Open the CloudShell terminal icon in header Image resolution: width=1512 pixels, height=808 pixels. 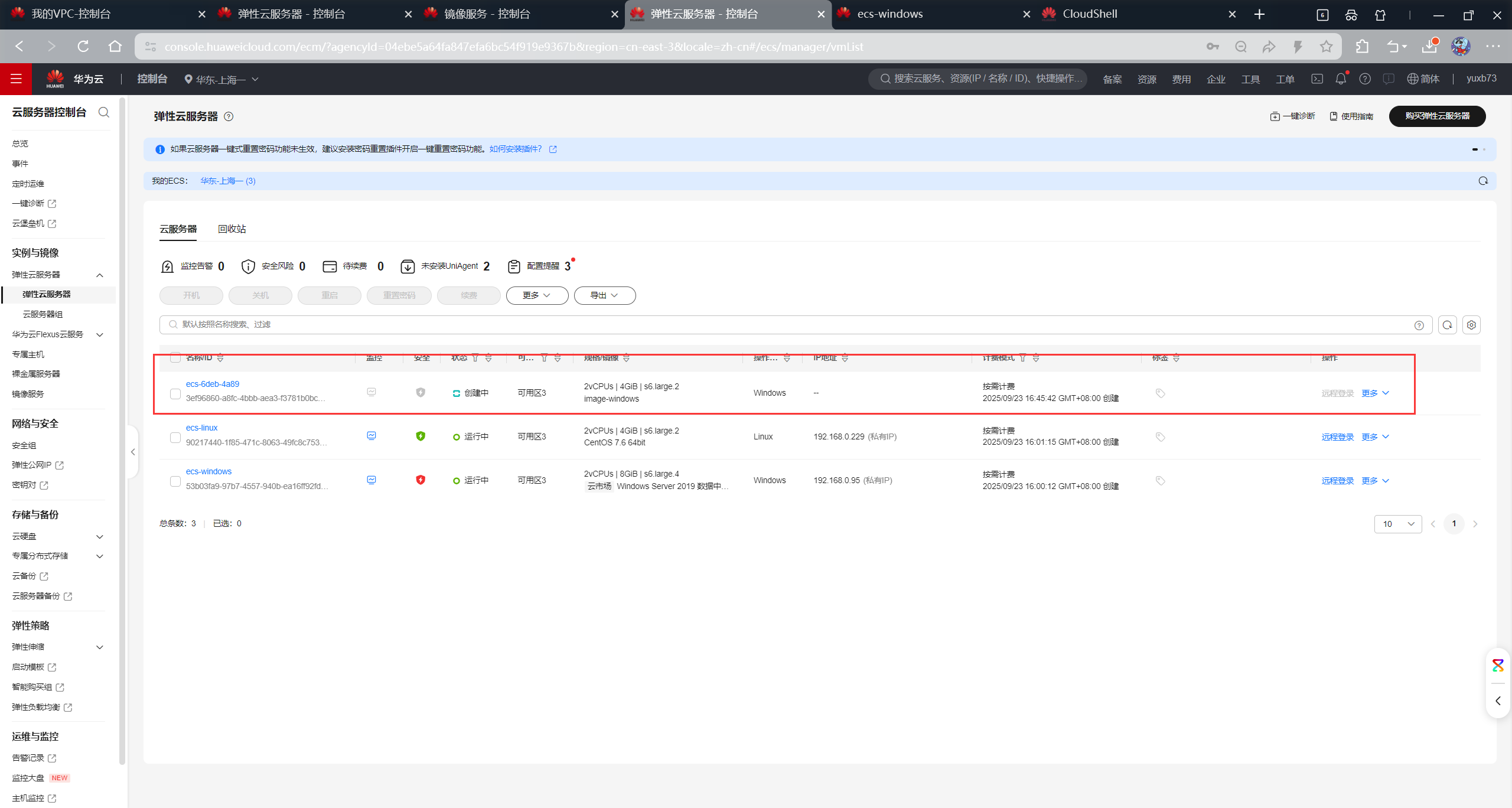(1317, 79)
